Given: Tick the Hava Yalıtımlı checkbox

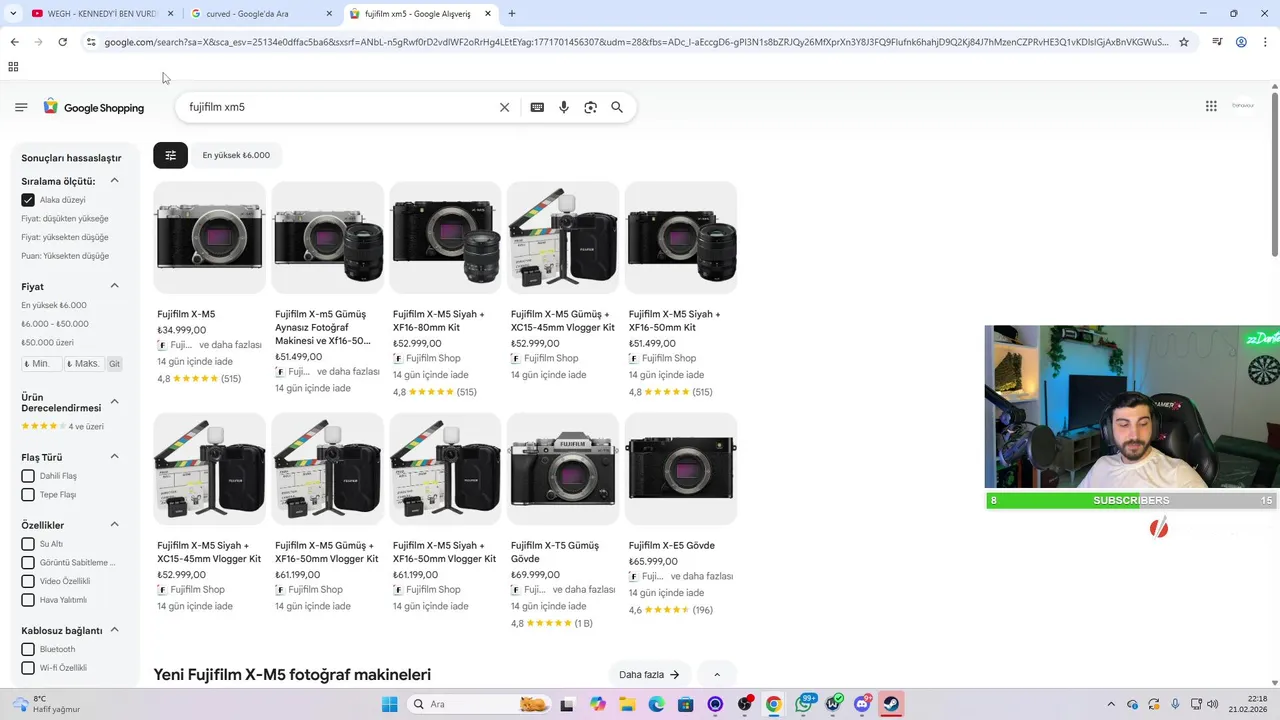Looking at the screenshot, I should 28,600.
